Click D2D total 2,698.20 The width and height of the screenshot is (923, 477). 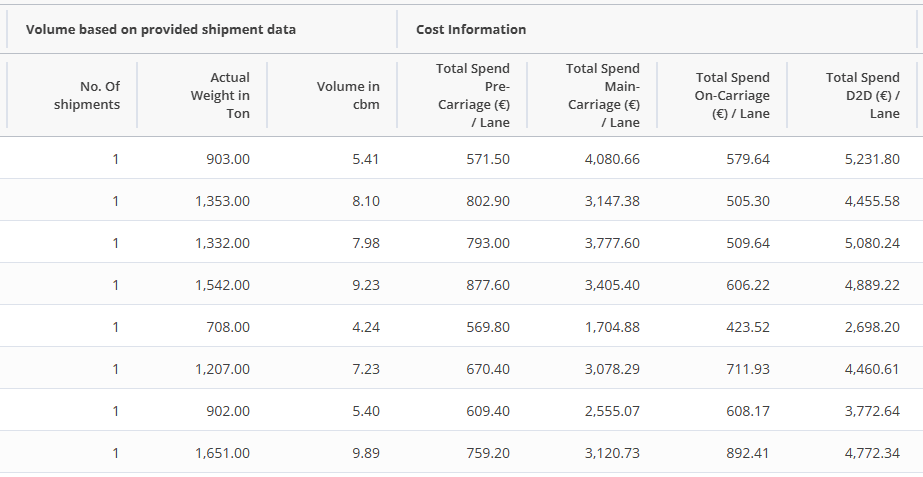[872, 327]
